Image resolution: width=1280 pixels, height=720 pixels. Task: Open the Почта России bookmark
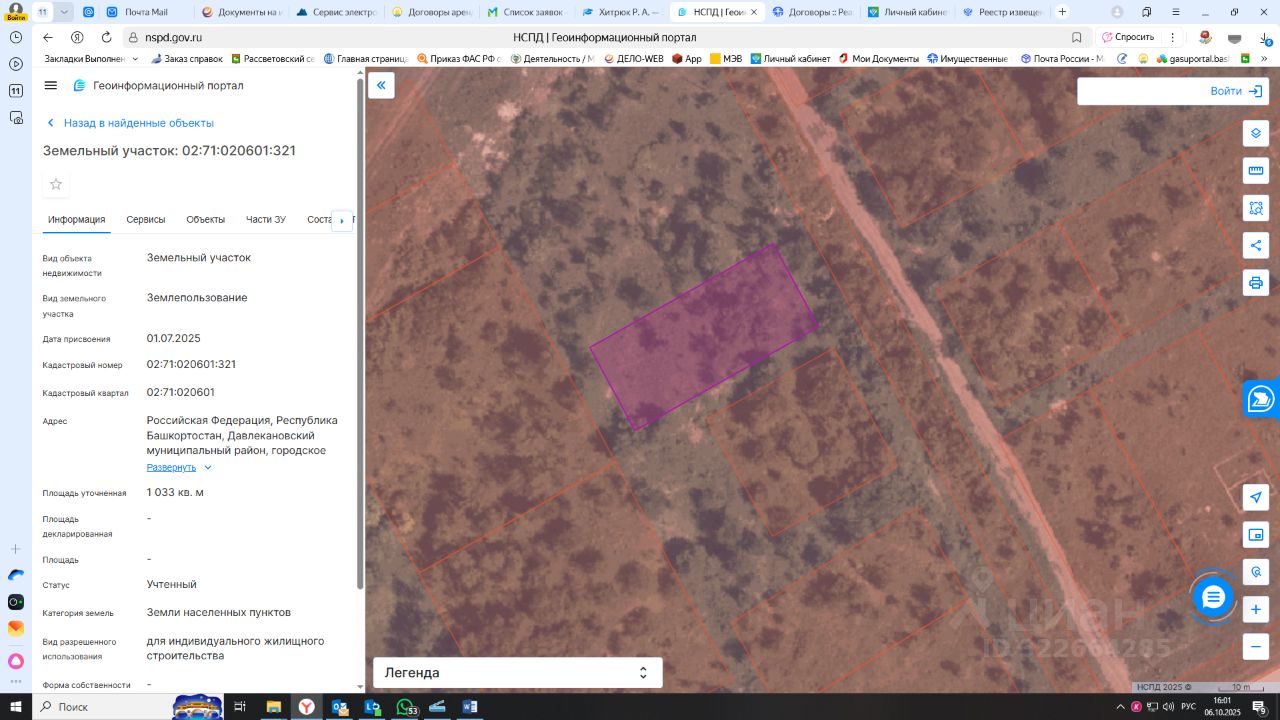tap(1062, 59)
